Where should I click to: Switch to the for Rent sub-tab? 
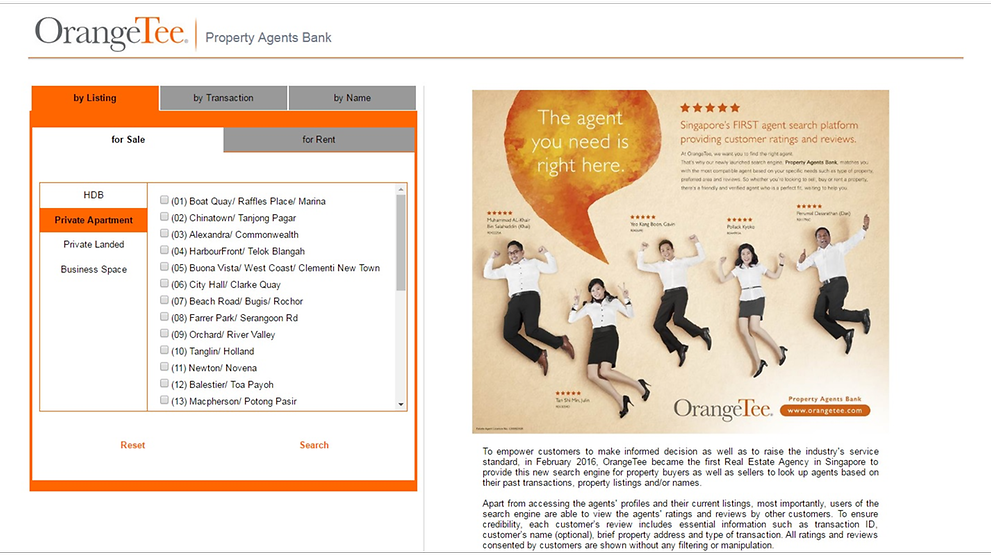[319, 140]
